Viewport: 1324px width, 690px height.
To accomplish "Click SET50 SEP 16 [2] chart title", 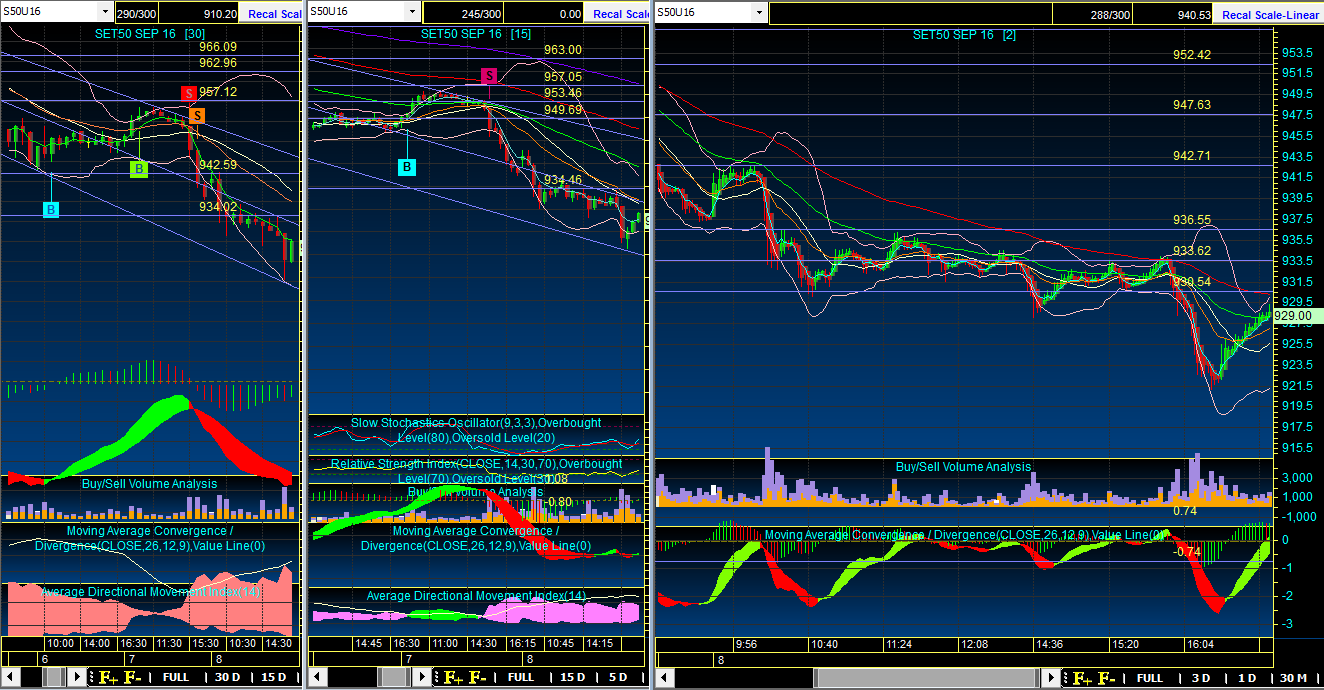I will [964, 35].
